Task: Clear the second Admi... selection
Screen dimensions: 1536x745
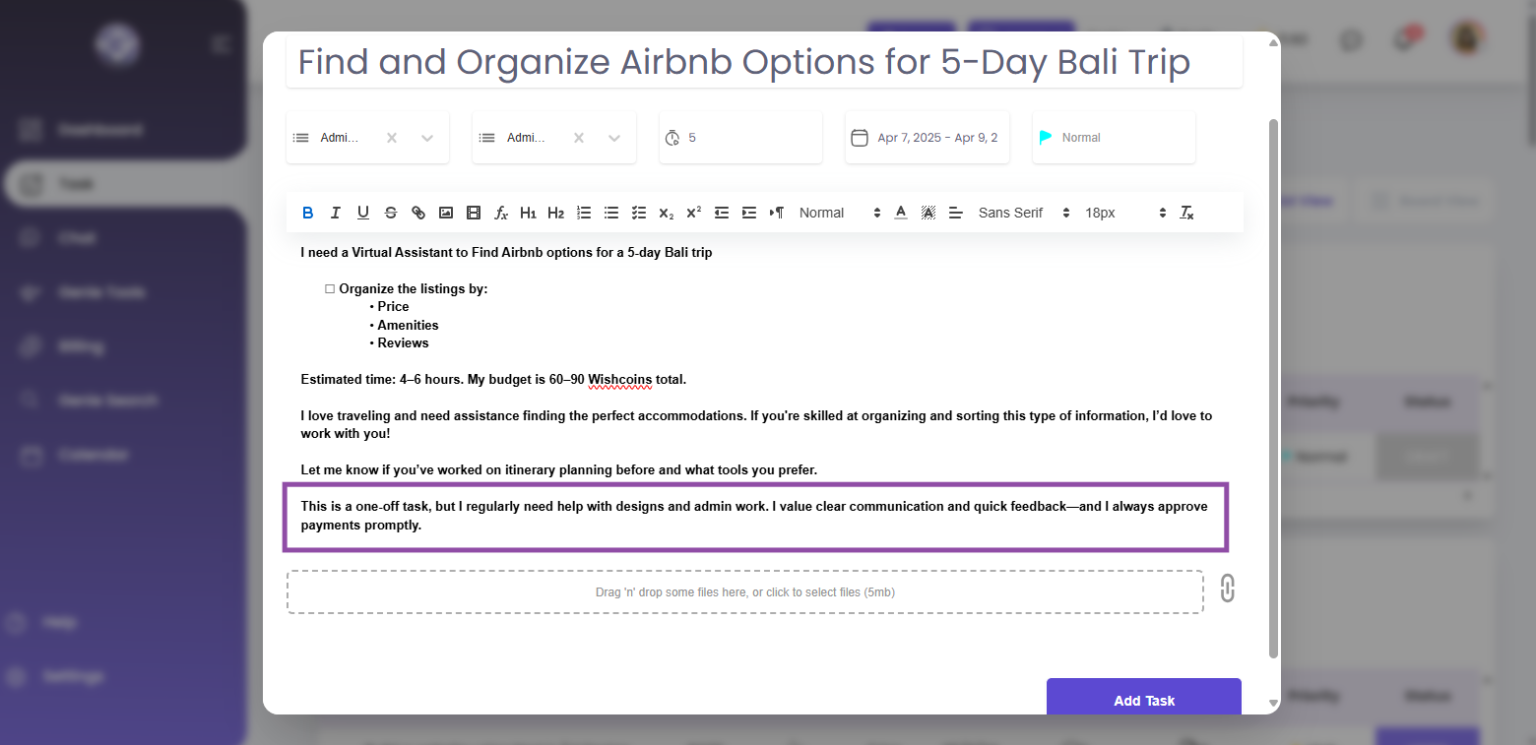Action: coord(579,138)
